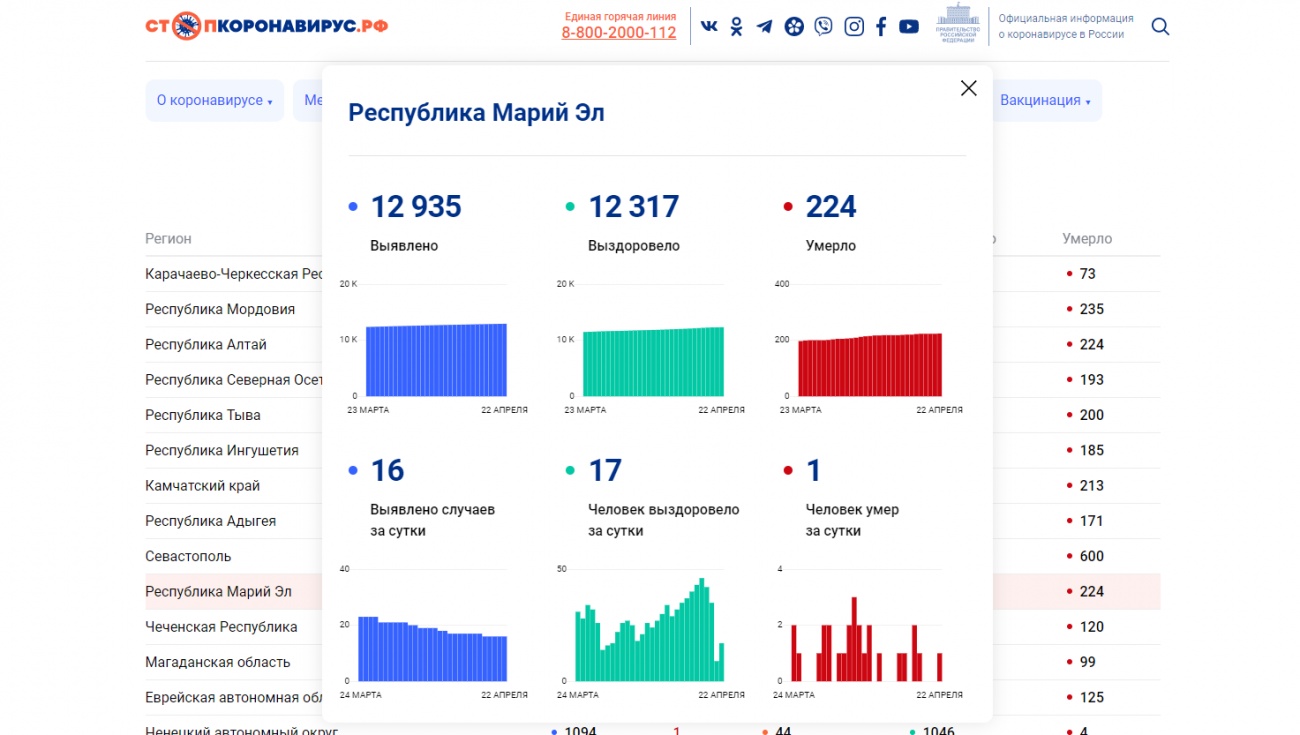This screenshot has height=735, width=1300.
Task: Open the Telegram channel icon
Action: (x=765, y=27)
